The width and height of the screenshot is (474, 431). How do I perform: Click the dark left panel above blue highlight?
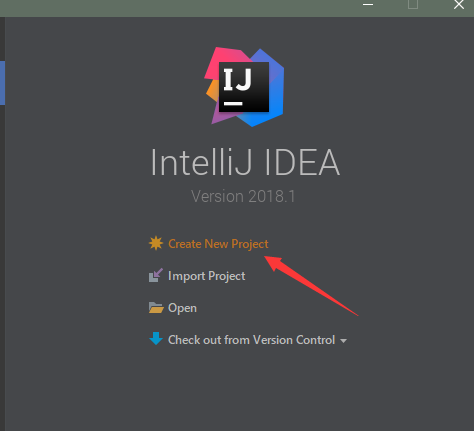2,39
